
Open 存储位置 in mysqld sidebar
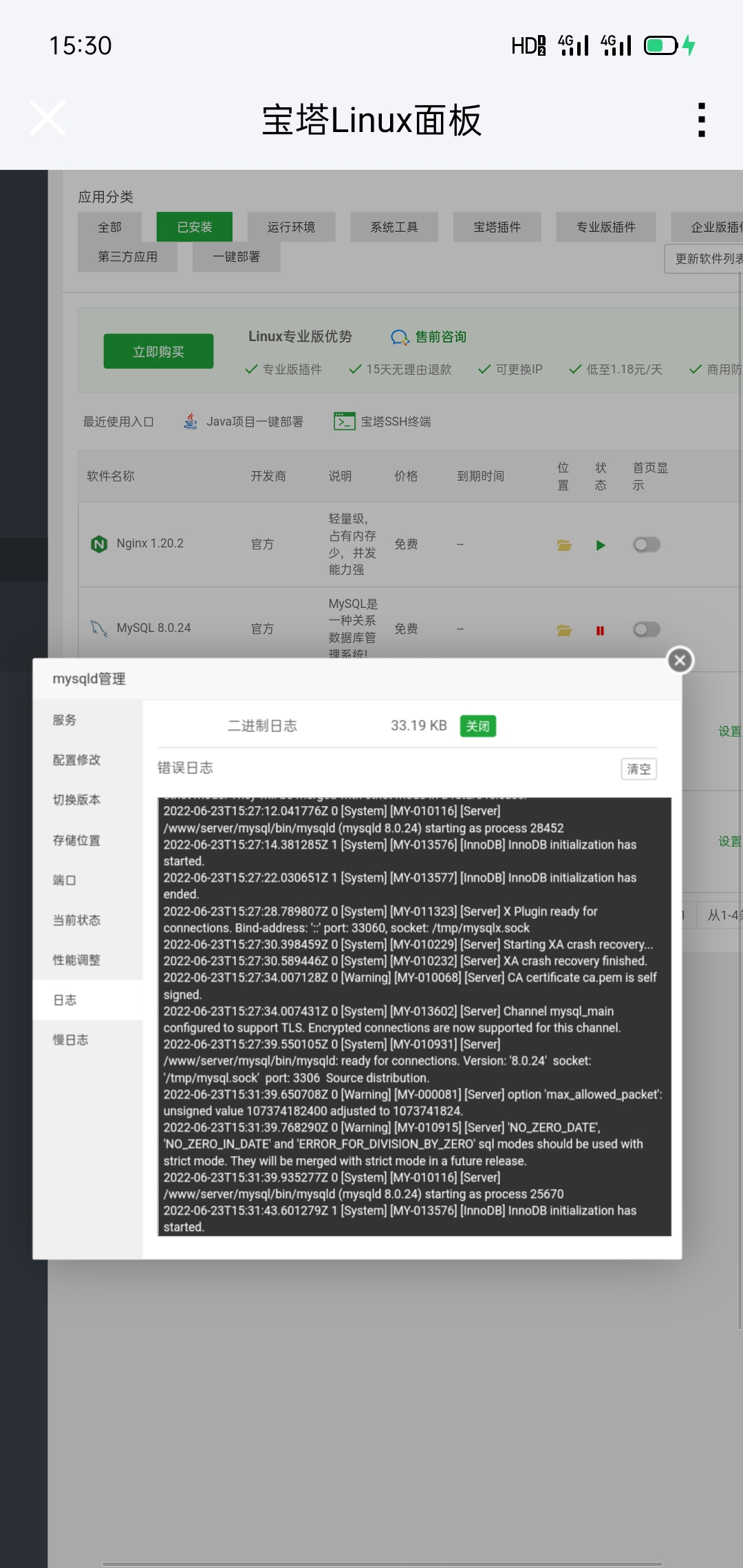coord(87,840)
